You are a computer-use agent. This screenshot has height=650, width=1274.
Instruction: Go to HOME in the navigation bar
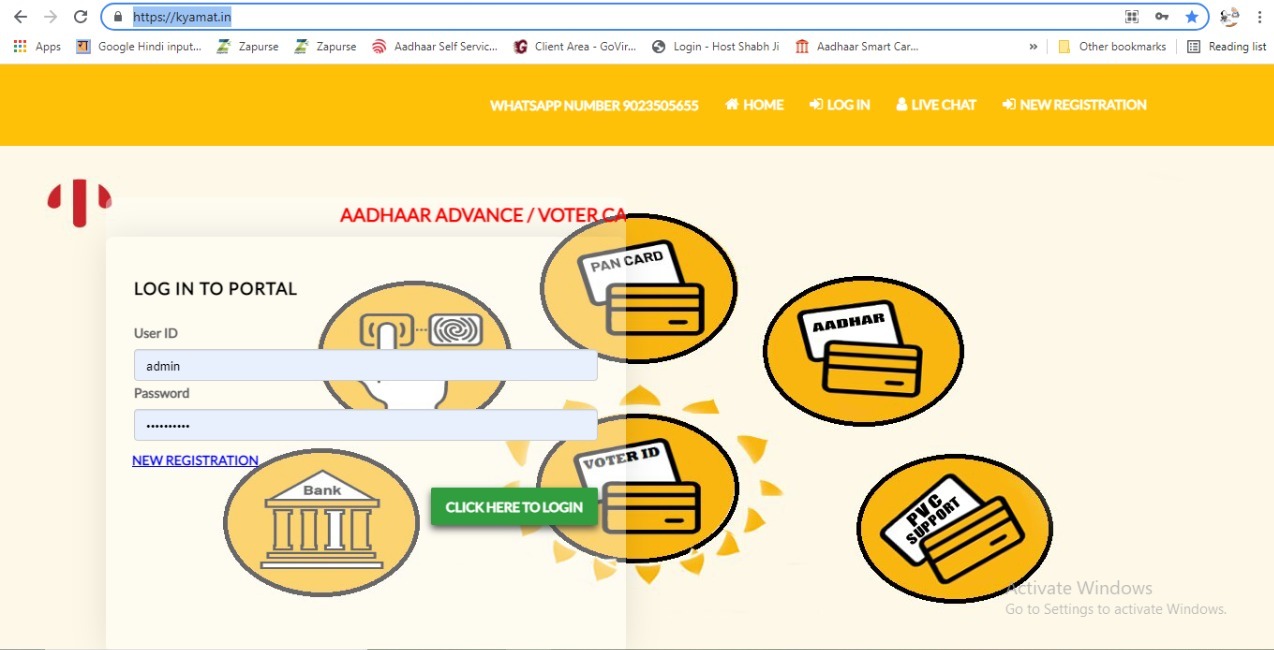754,104
